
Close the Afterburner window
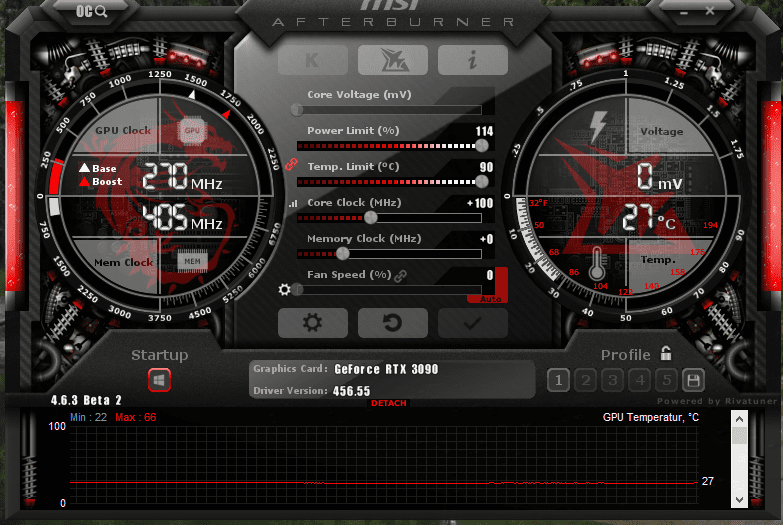click(710, 10)
